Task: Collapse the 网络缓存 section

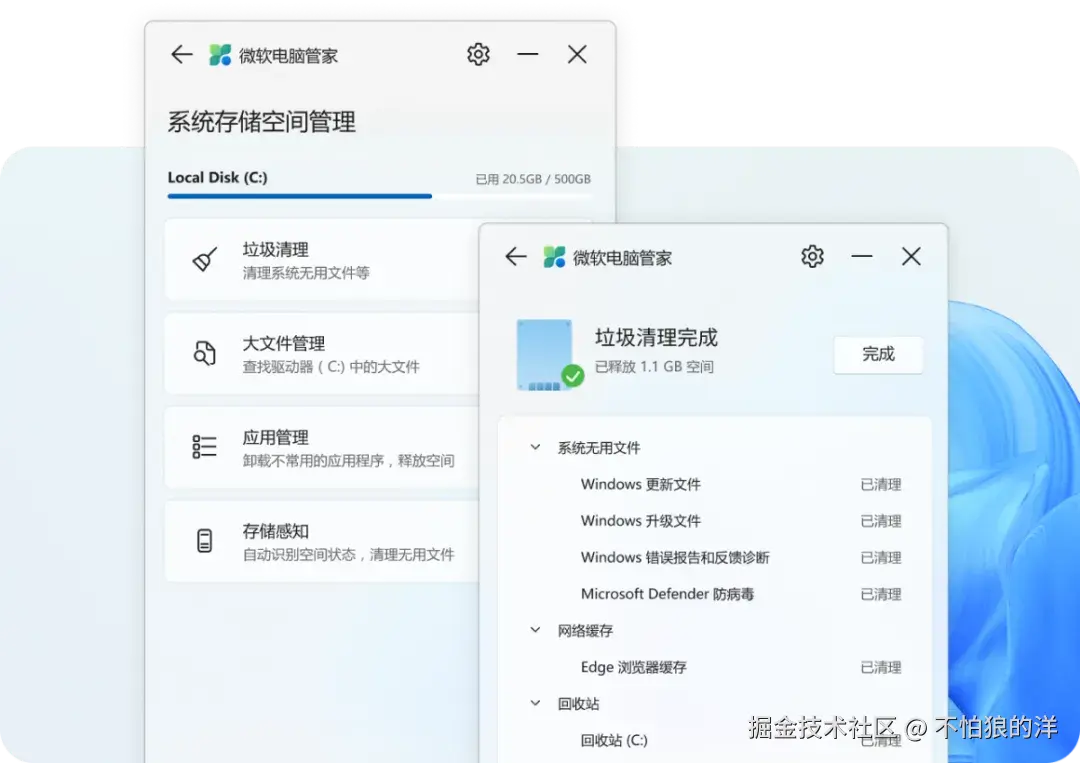Action: pyautogui.click(x=535, y=630)
